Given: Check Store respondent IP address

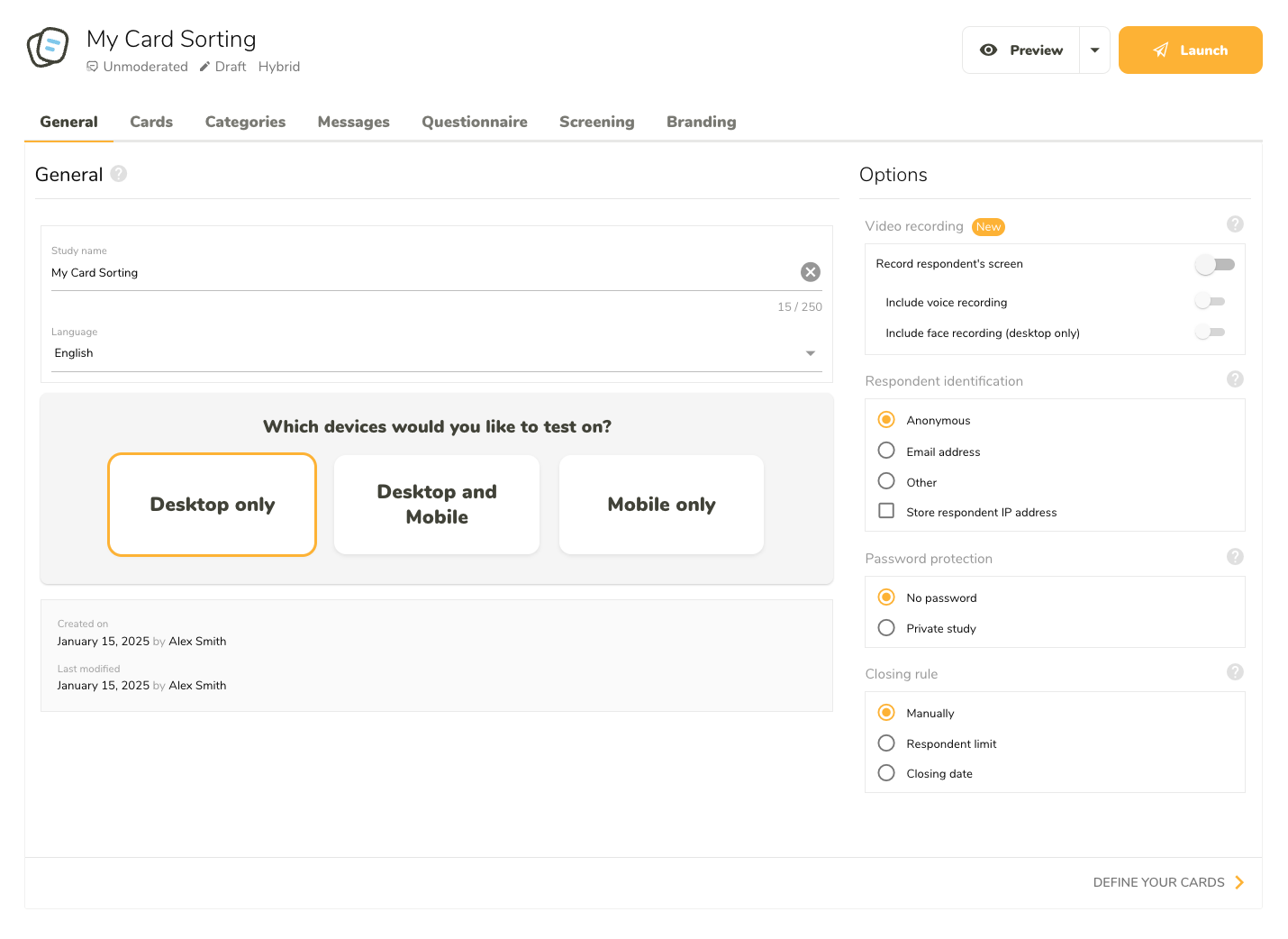Looking at the screenshot, I should pos(886,511).
